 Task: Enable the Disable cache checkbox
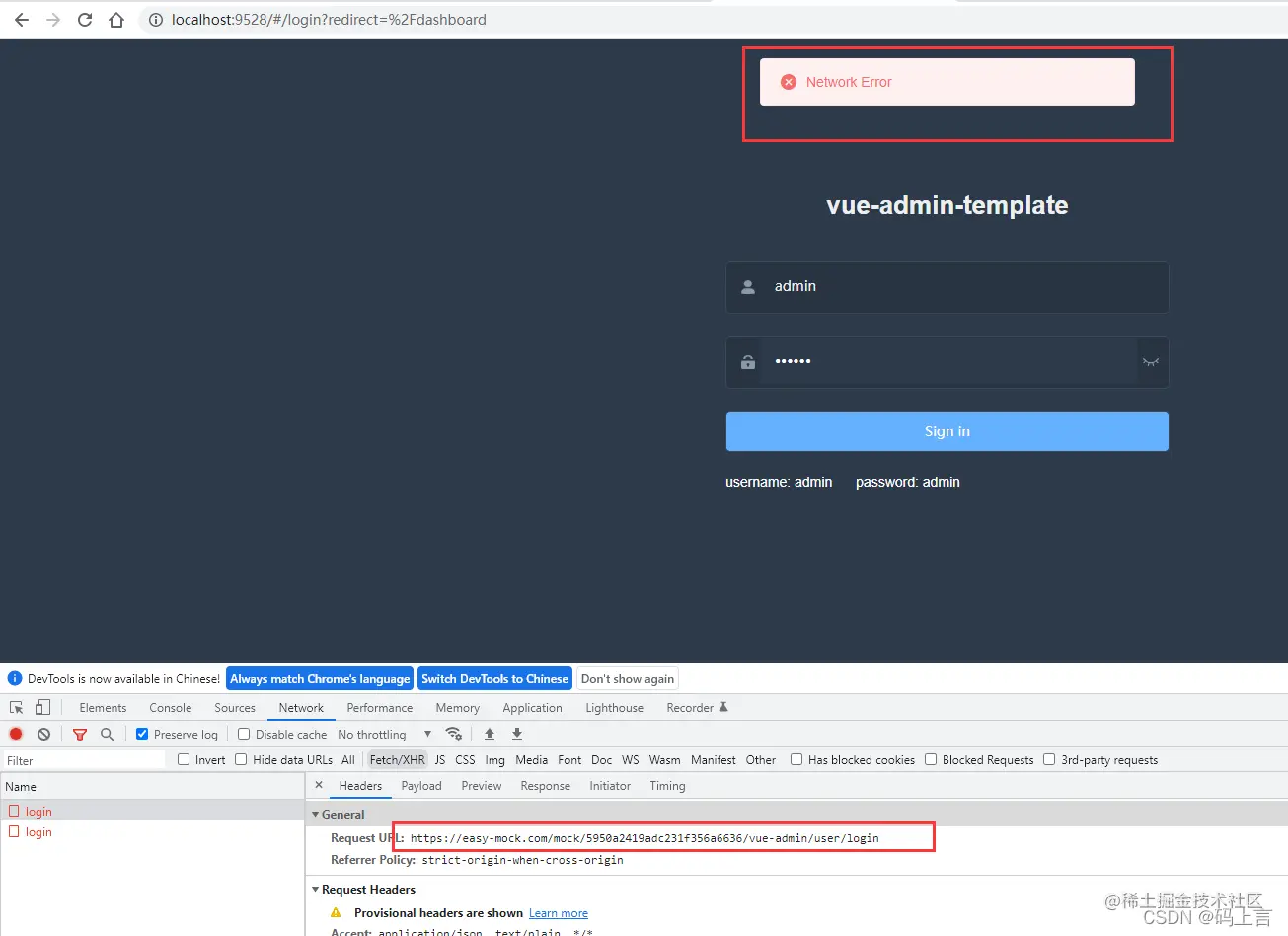click(244, 734)
